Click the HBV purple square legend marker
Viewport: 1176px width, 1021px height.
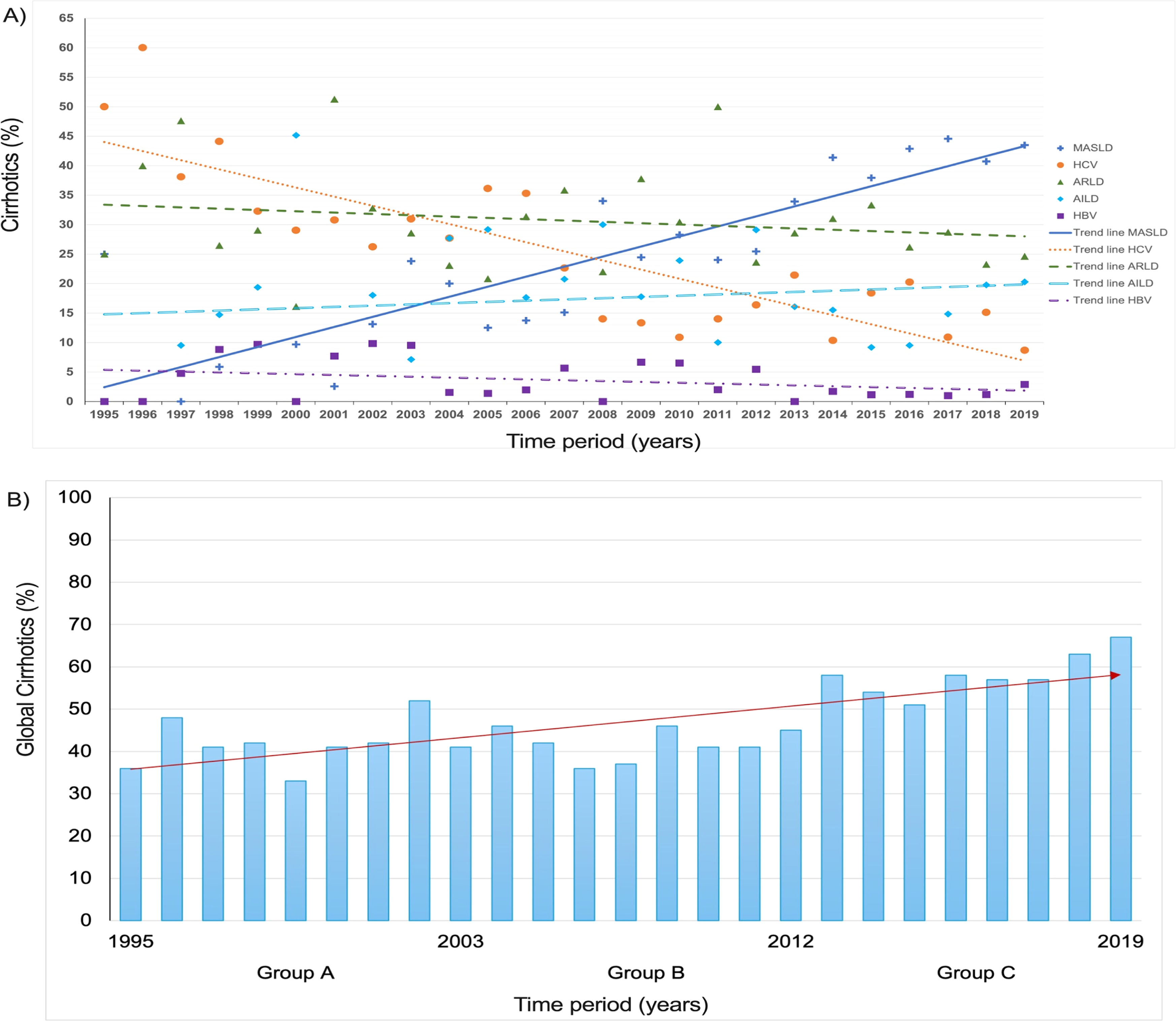pos(1060,216)
